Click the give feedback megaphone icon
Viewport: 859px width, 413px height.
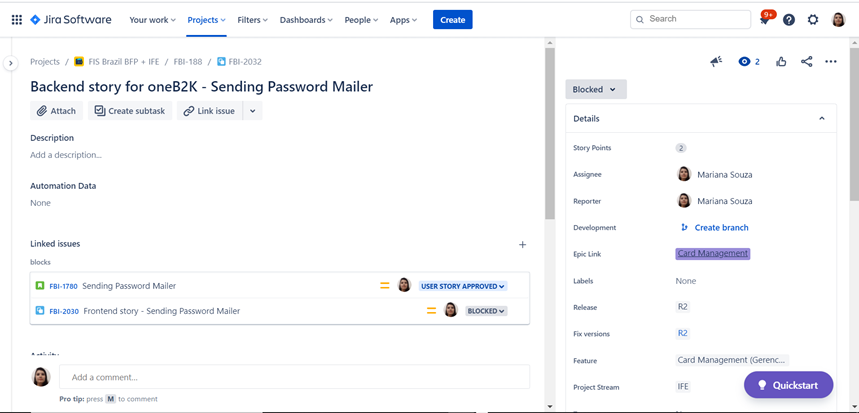click(x=717, y=62)
